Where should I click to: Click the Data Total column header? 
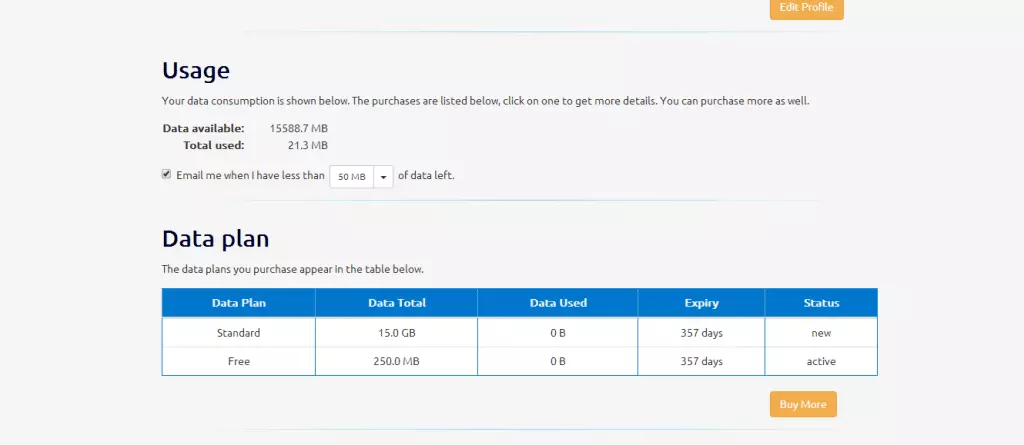tap(397, 303)
